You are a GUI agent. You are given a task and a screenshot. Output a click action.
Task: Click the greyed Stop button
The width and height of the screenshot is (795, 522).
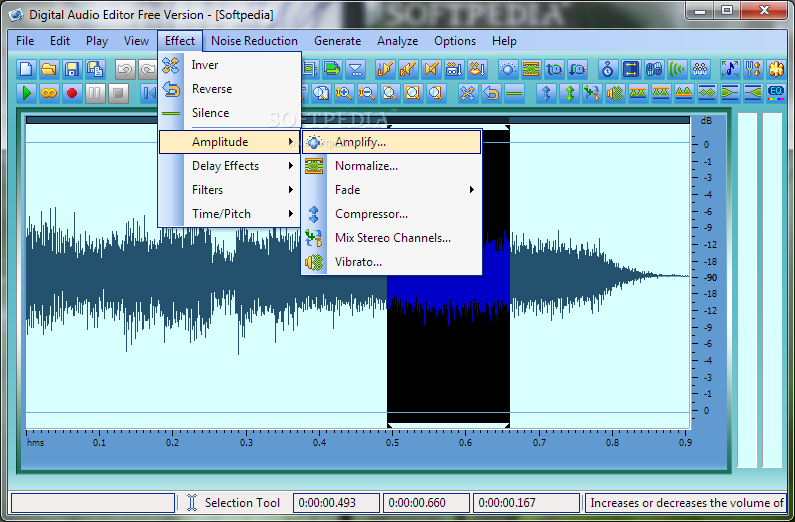[x=118, y=93]
